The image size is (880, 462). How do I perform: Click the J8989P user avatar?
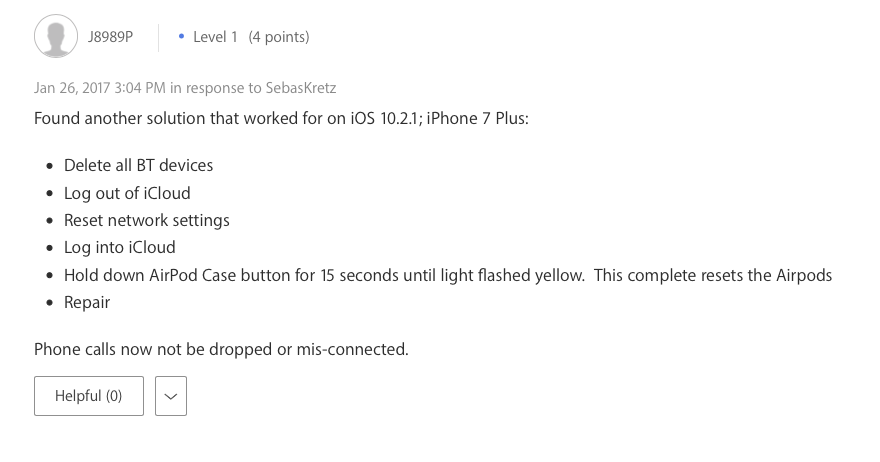56,37
